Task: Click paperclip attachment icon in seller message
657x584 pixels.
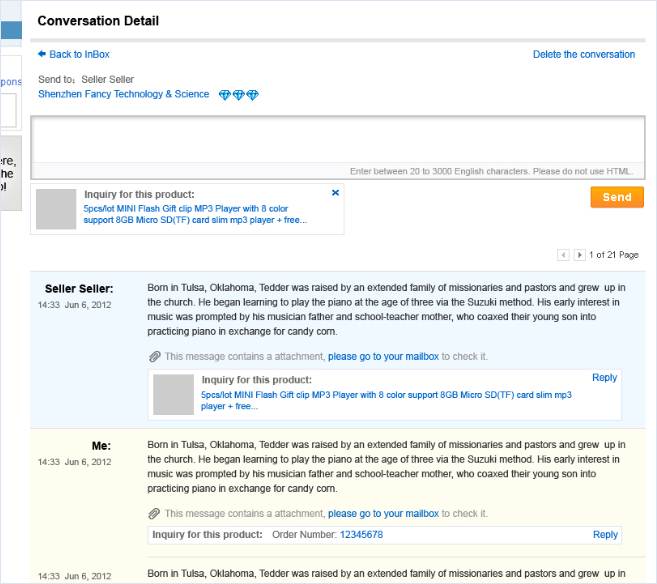Action: point(154,356)
